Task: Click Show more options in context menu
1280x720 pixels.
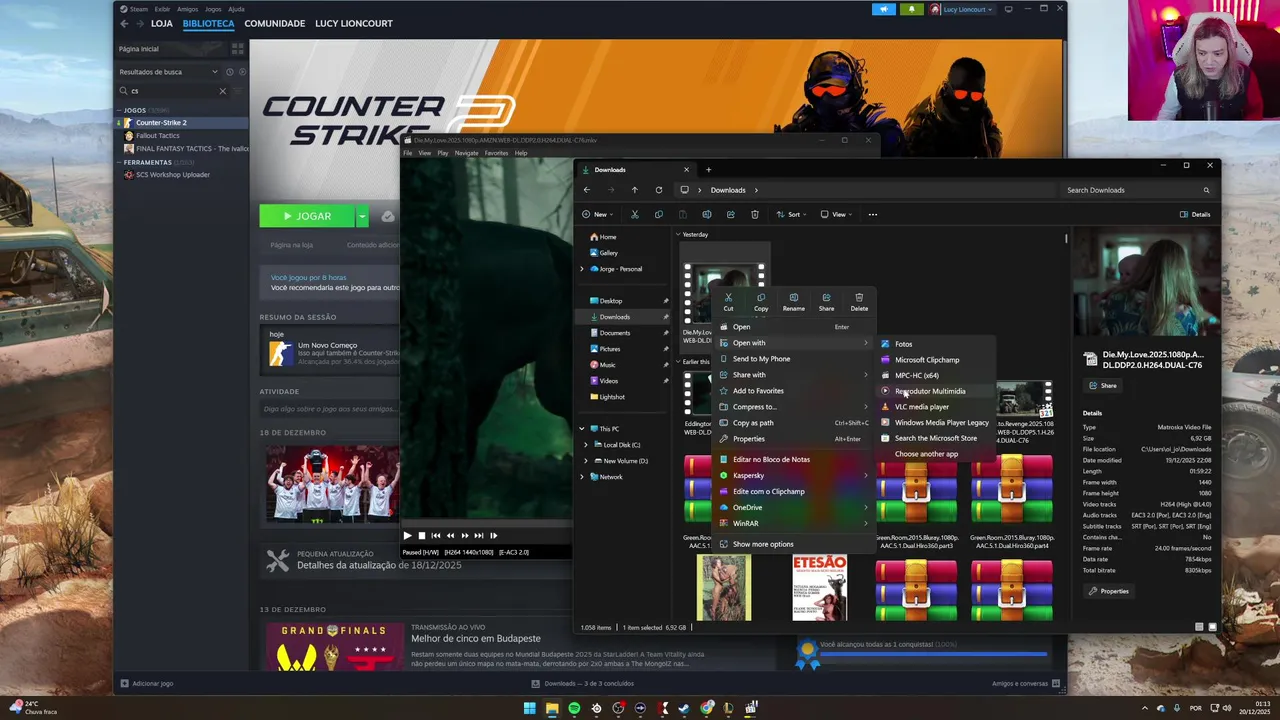Action: [x=763, y=544]
